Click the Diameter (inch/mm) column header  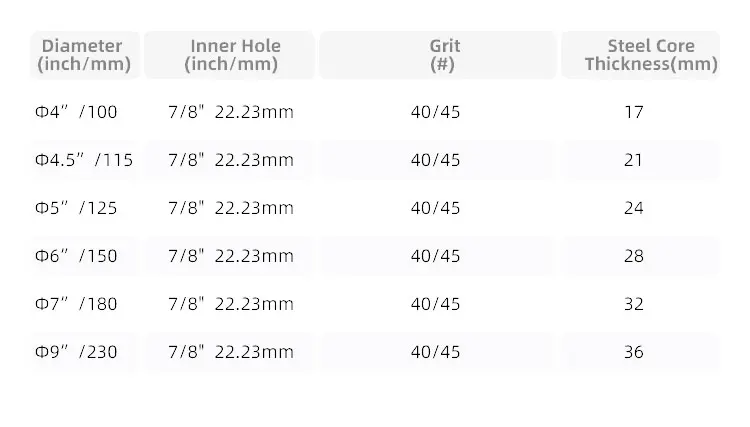pos(85,55)
